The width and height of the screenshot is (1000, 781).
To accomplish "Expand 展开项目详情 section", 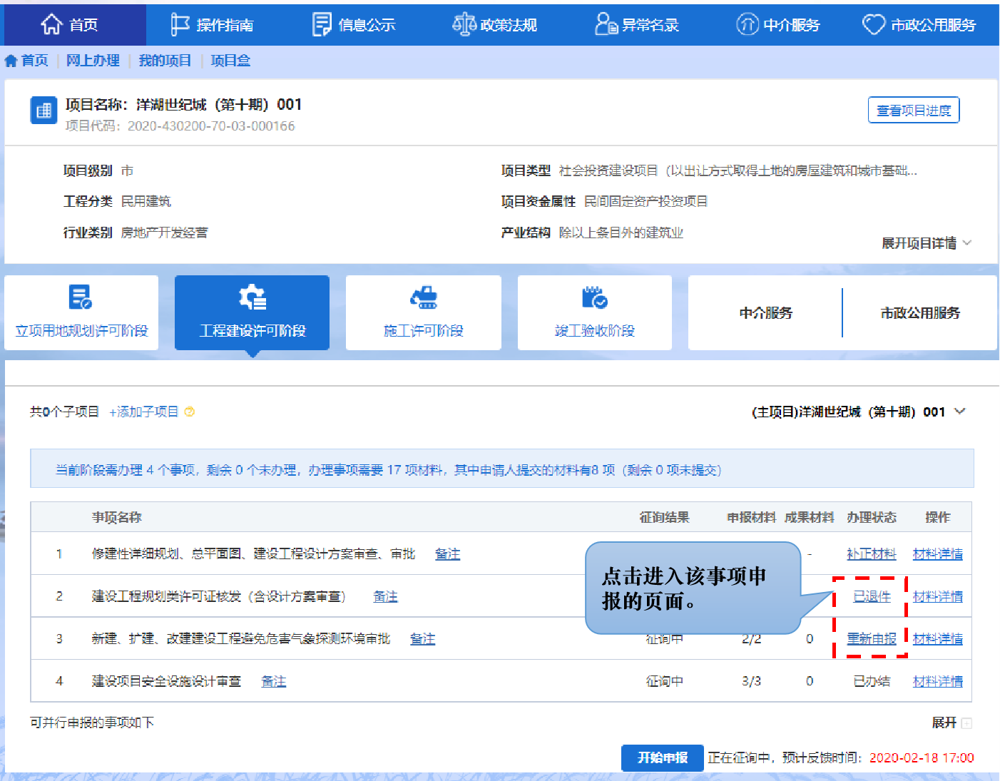I will tap(926, 243).
